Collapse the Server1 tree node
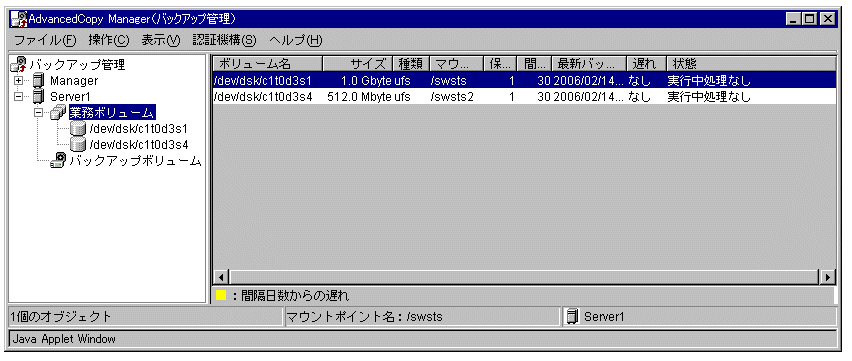This screenshot has width=852, height=361. (18, 97)
